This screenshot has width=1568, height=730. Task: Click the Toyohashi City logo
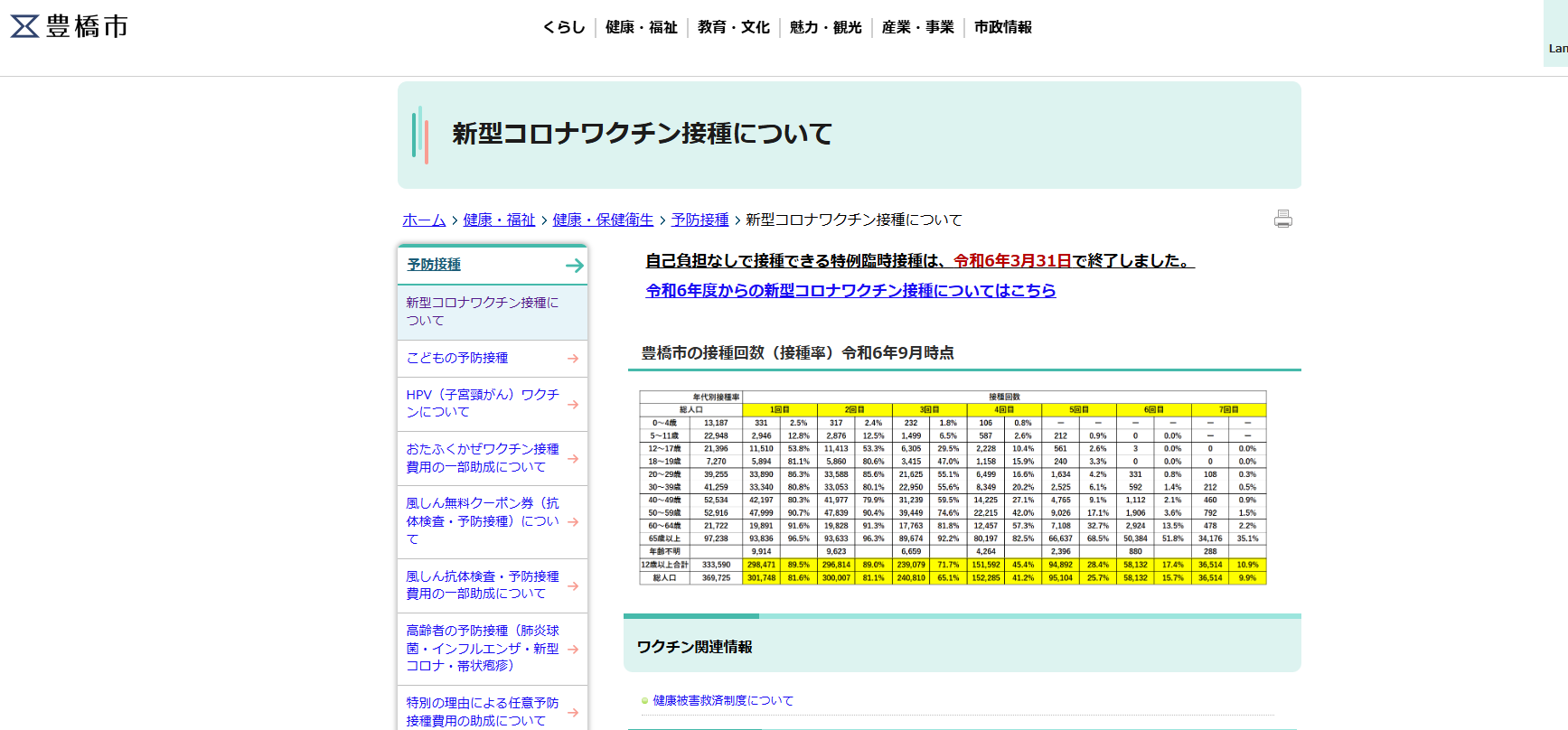pos(70,26)
